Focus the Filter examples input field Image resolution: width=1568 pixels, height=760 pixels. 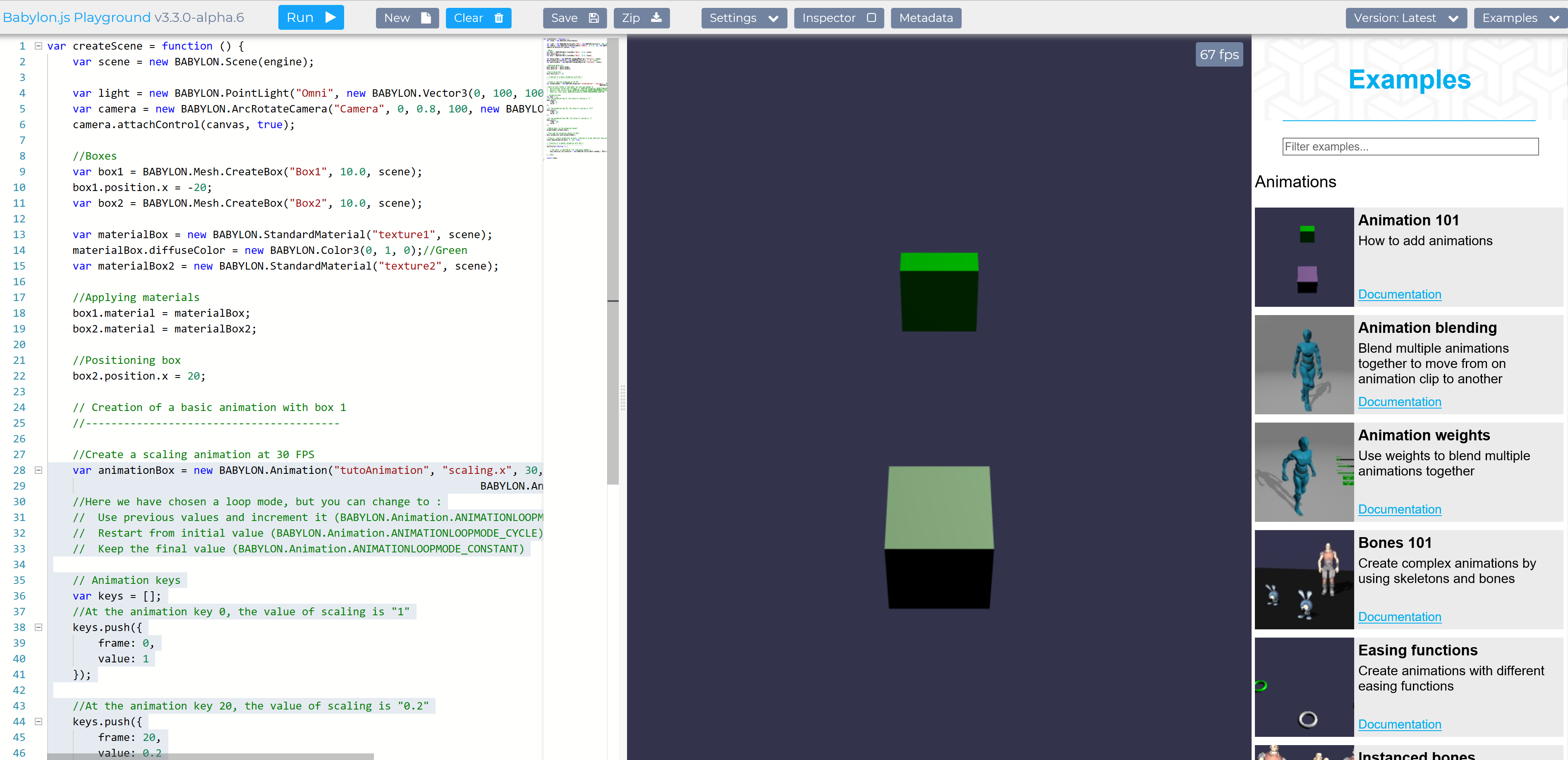tap(1410, 147)
